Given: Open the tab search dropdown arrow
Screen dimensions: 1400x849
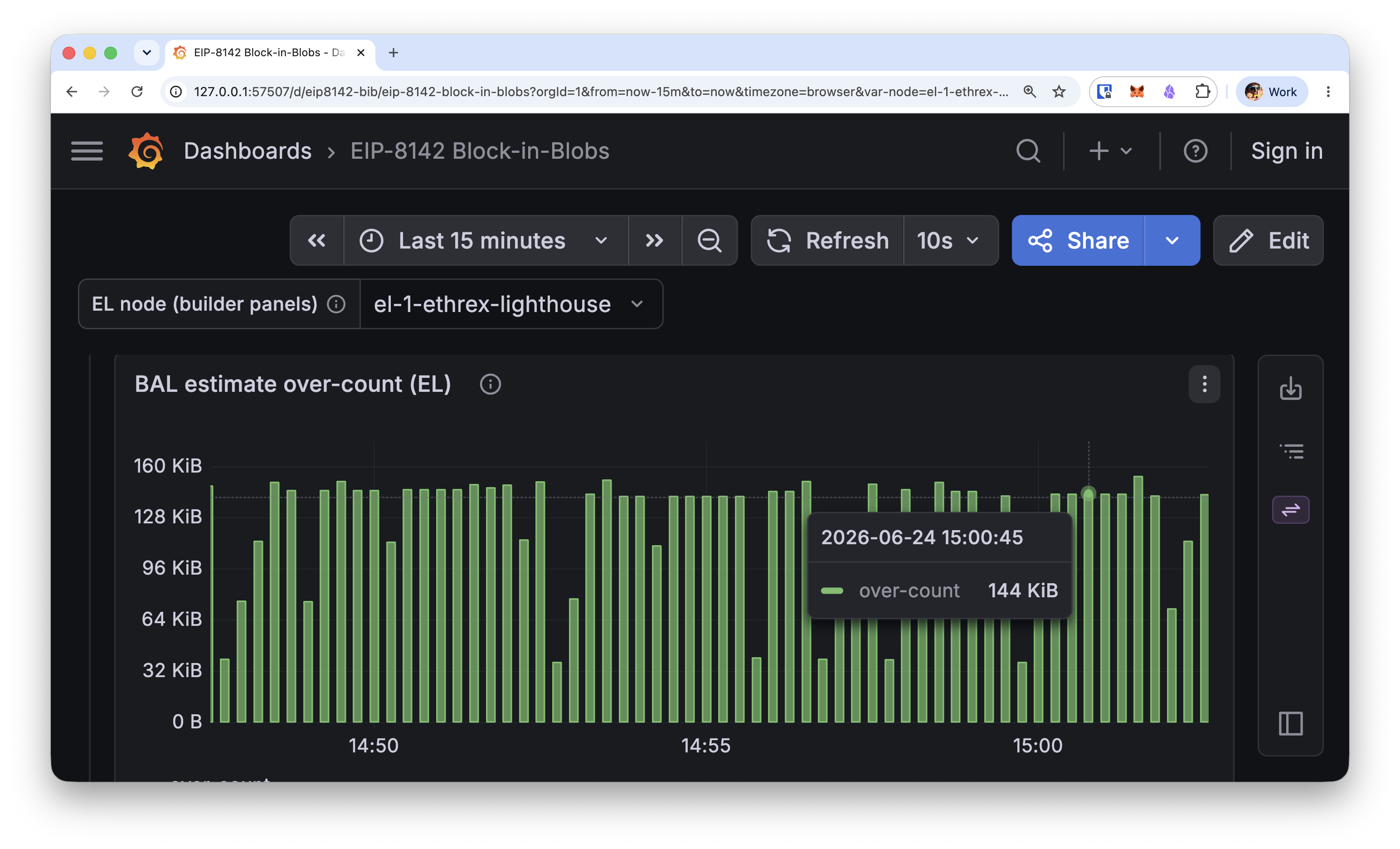Looking at the screenshot, I should [x=146, y=53].
